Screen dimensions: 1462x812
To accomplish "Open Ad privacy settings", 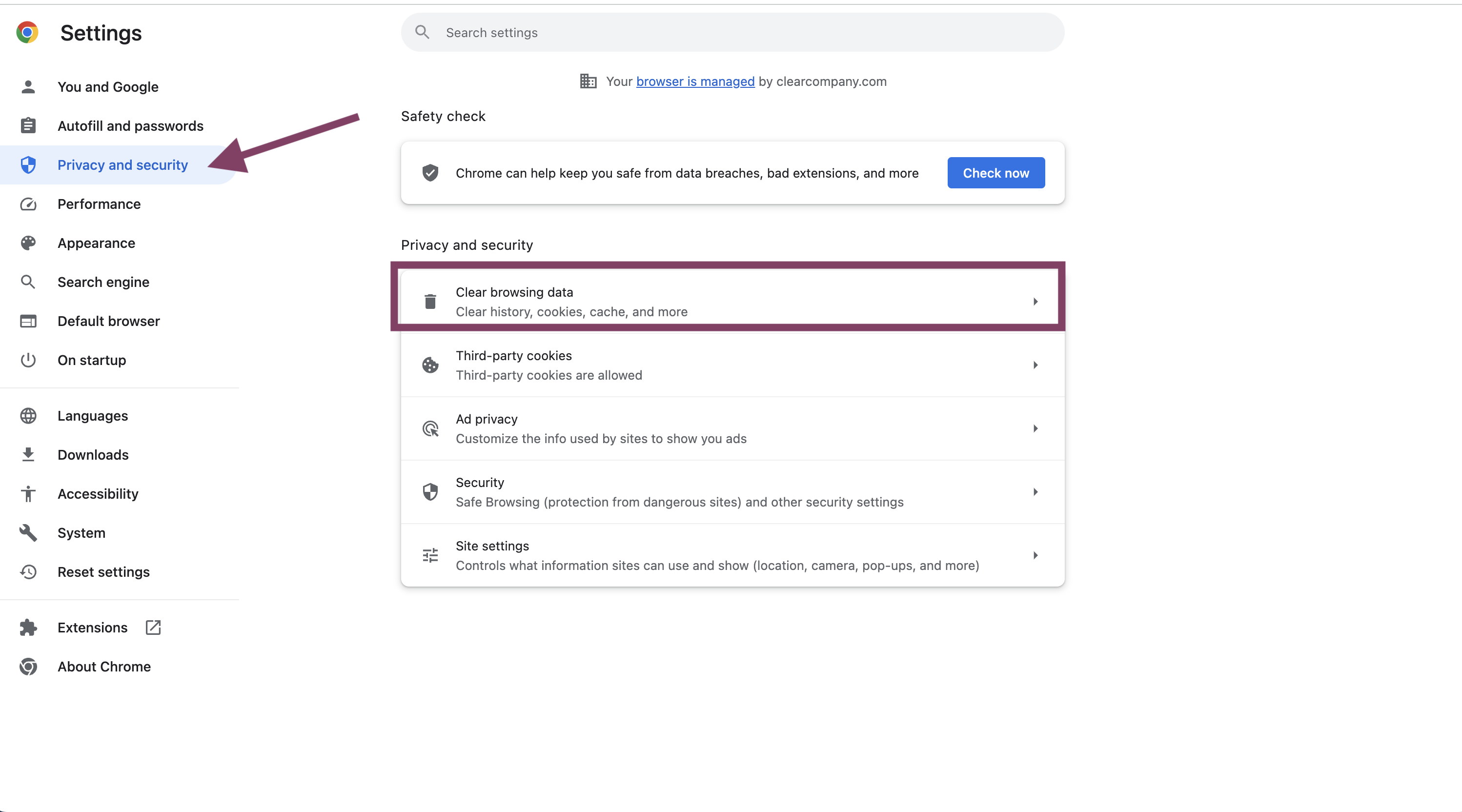I will click(732, 428).
